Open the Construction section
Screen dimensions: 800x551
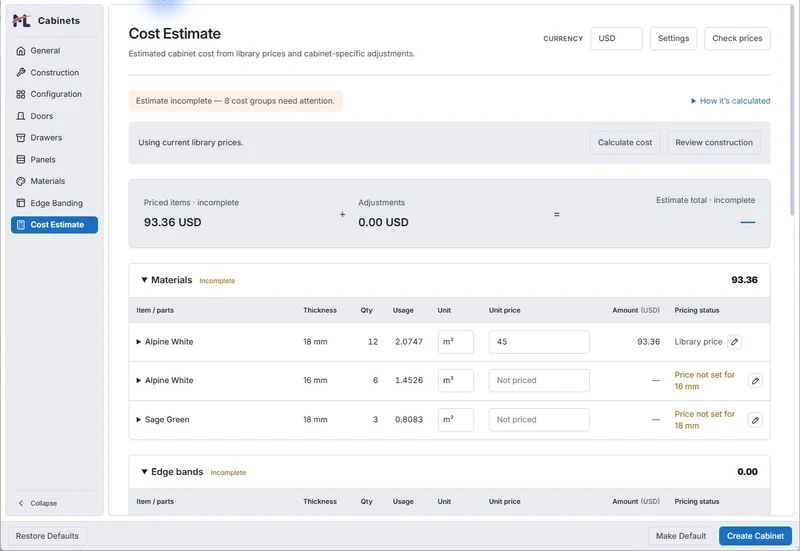(x=54, y=72)
